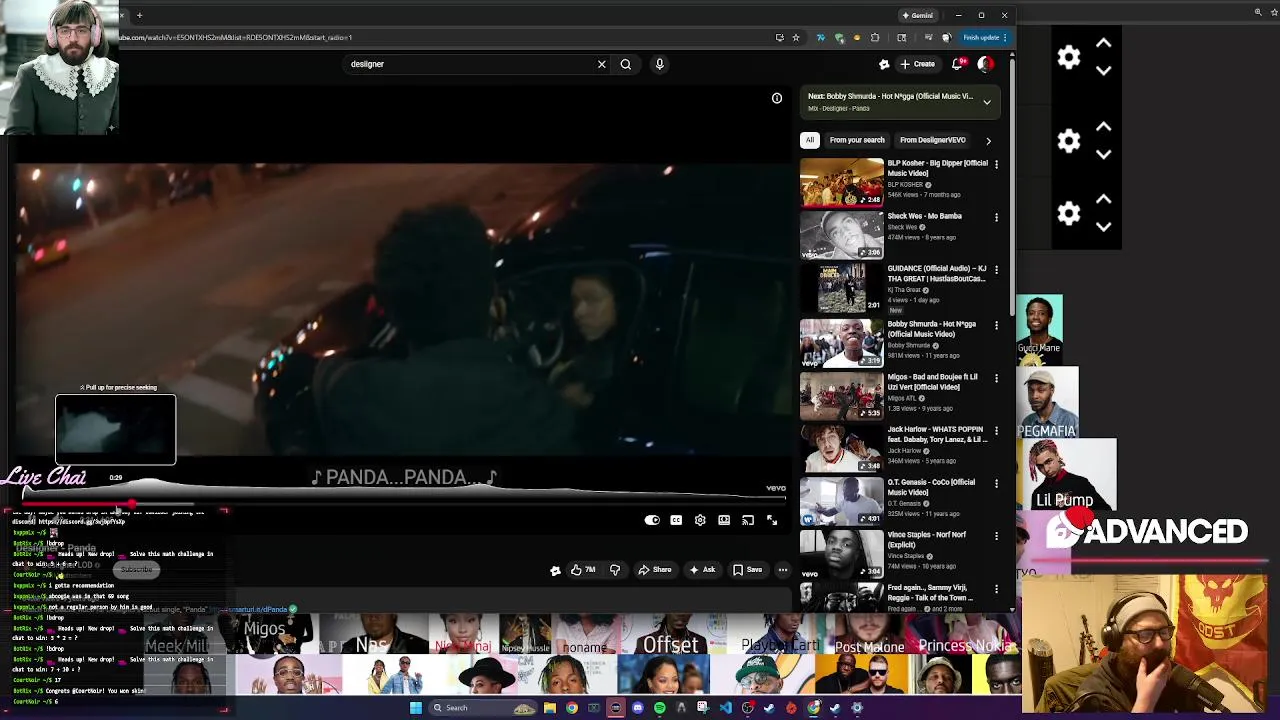
Task: Click the info icon above the video
Action: [x=777, y=98]
